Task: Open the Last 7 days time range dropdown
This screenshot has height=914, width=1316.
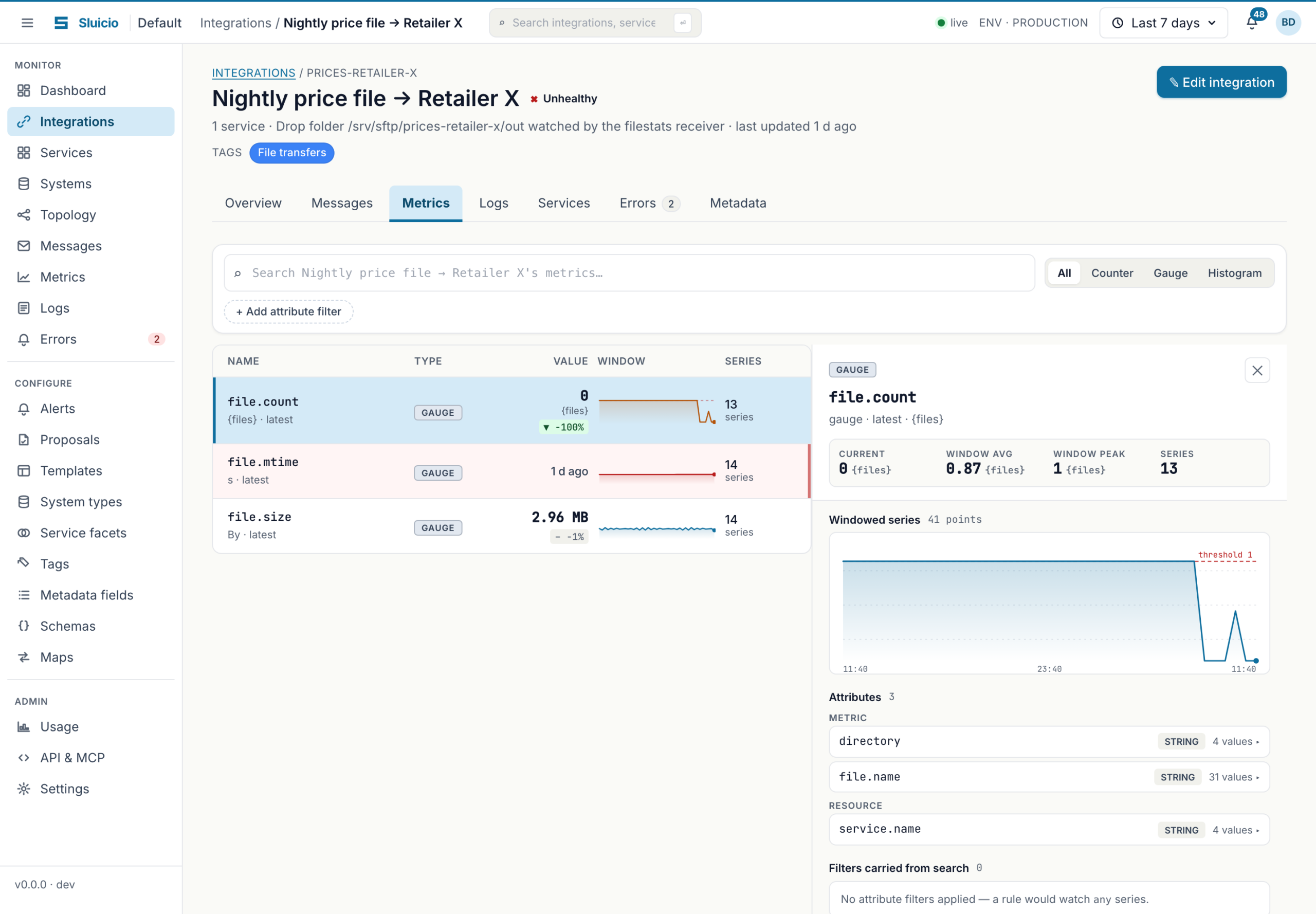Action: [x=1163, y=23]
